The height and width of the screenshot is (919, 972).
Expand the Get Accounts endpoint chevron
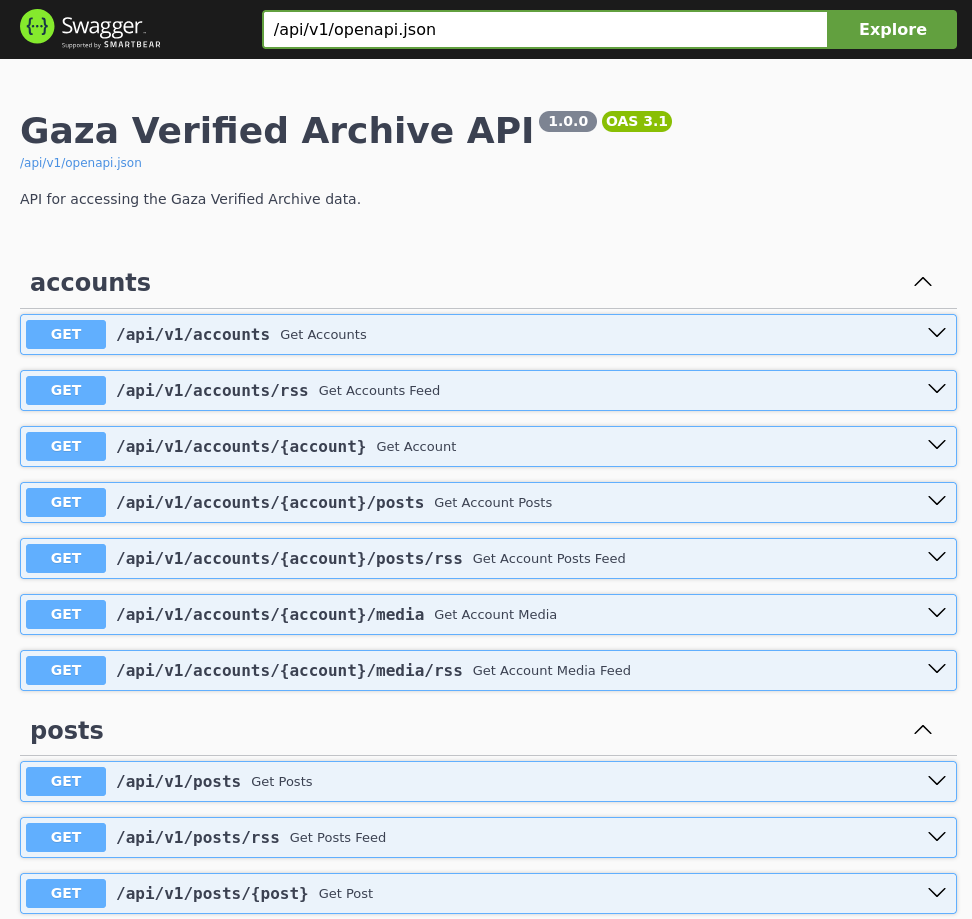coord(936,334)
